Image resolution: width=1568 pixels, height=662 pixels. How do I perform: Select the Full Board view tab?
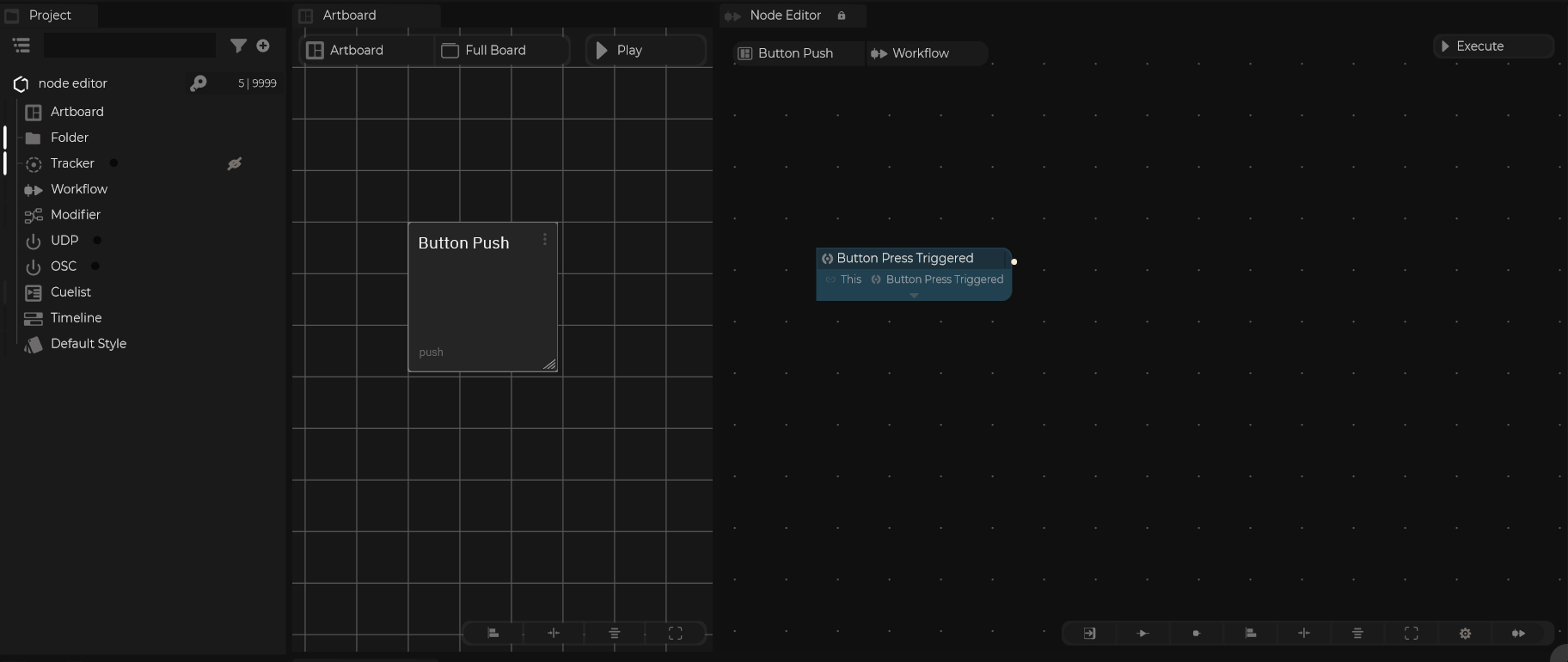pyautogui.click(x=494, y=51)
